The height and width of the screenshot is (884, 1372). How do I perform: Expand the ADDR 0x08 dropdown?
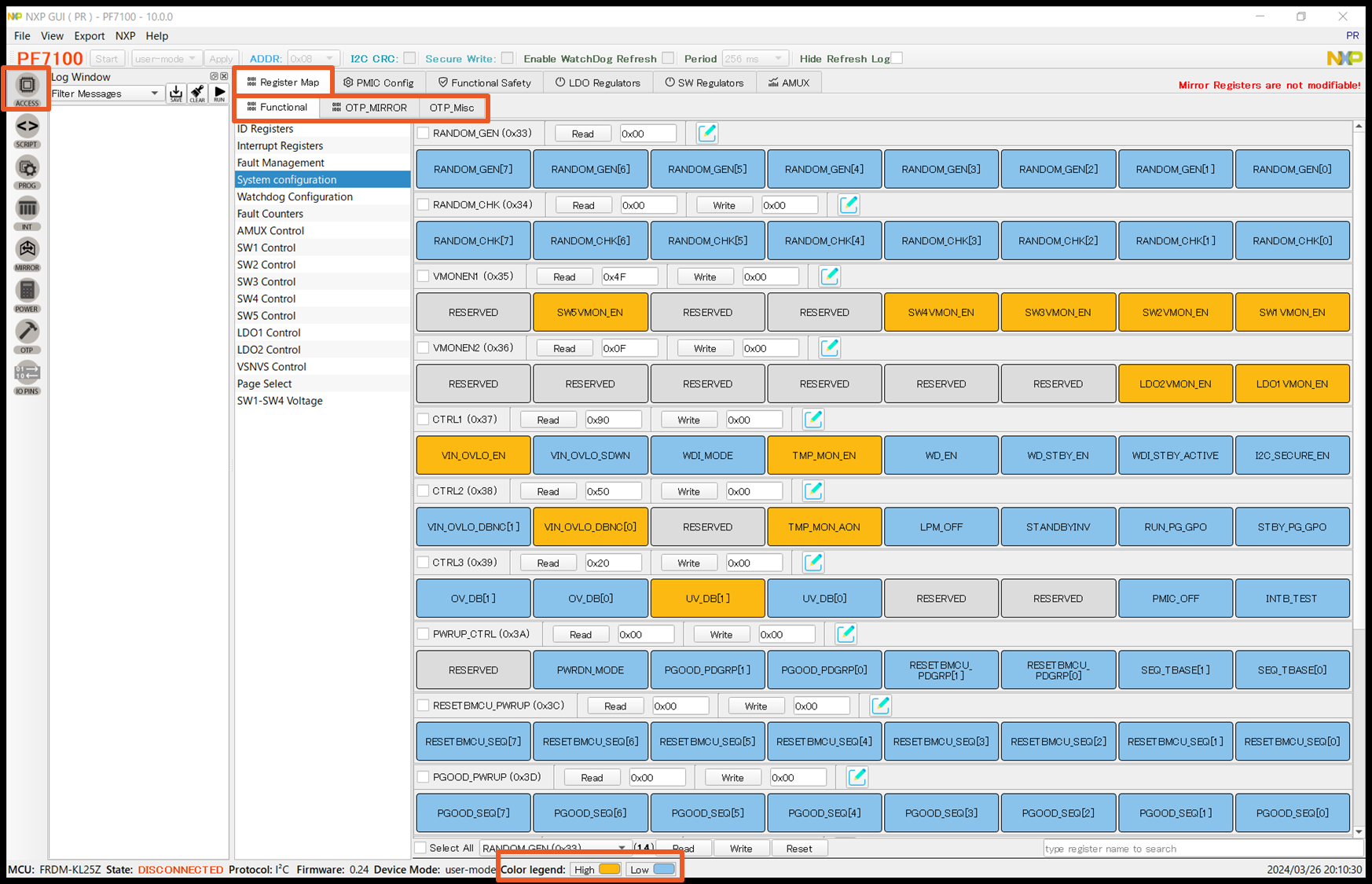click(x=329, y=59)
